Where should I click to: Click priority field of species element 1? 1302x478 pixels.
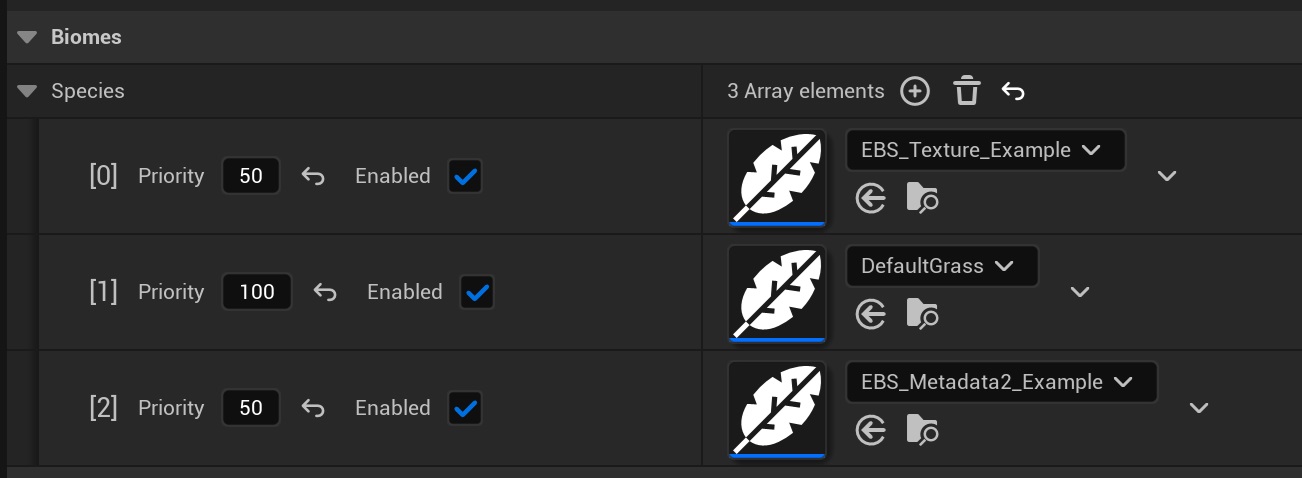[257, 293]
